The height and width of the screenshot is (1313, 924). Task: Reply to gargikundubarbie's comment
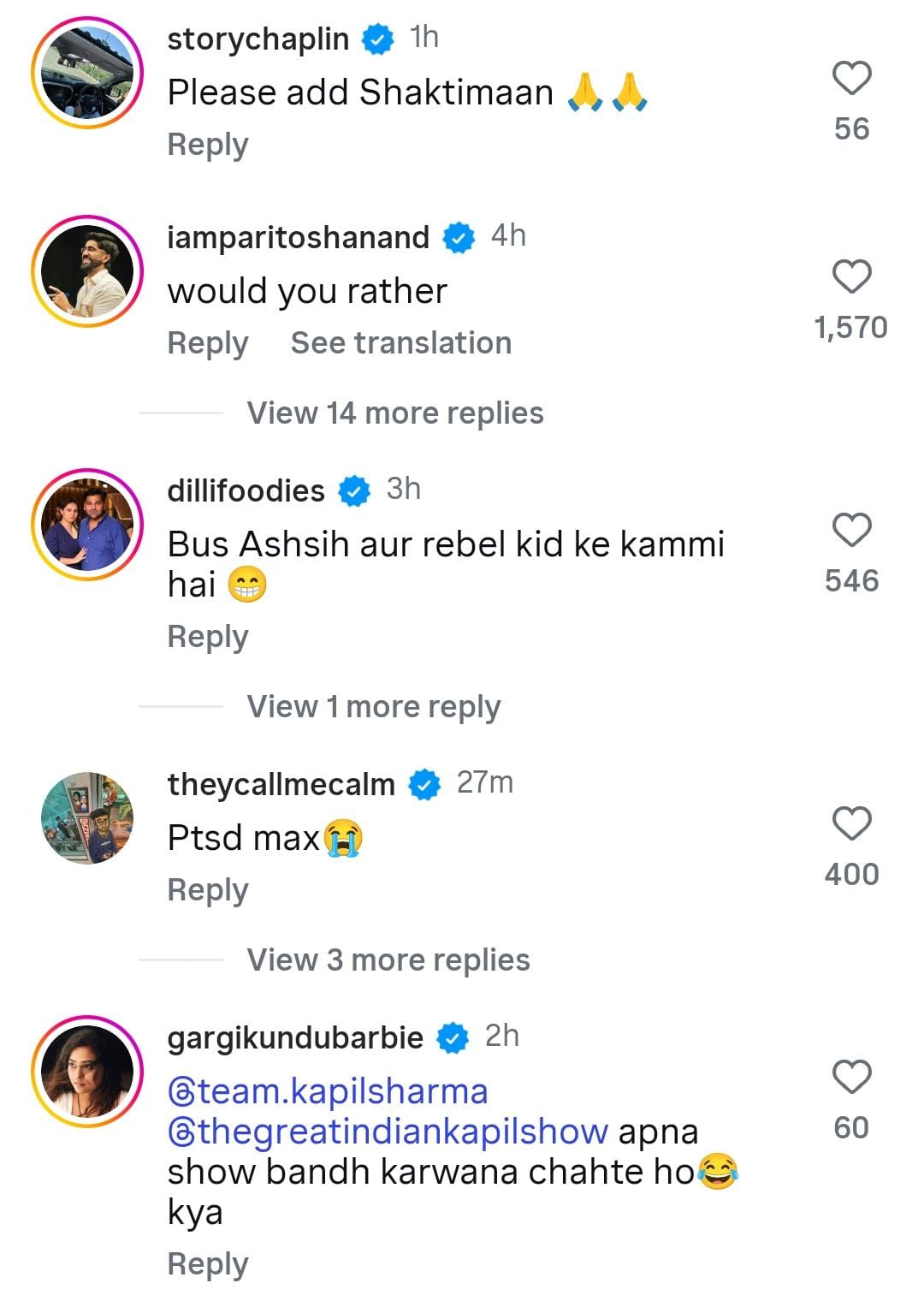[208, 1264]
